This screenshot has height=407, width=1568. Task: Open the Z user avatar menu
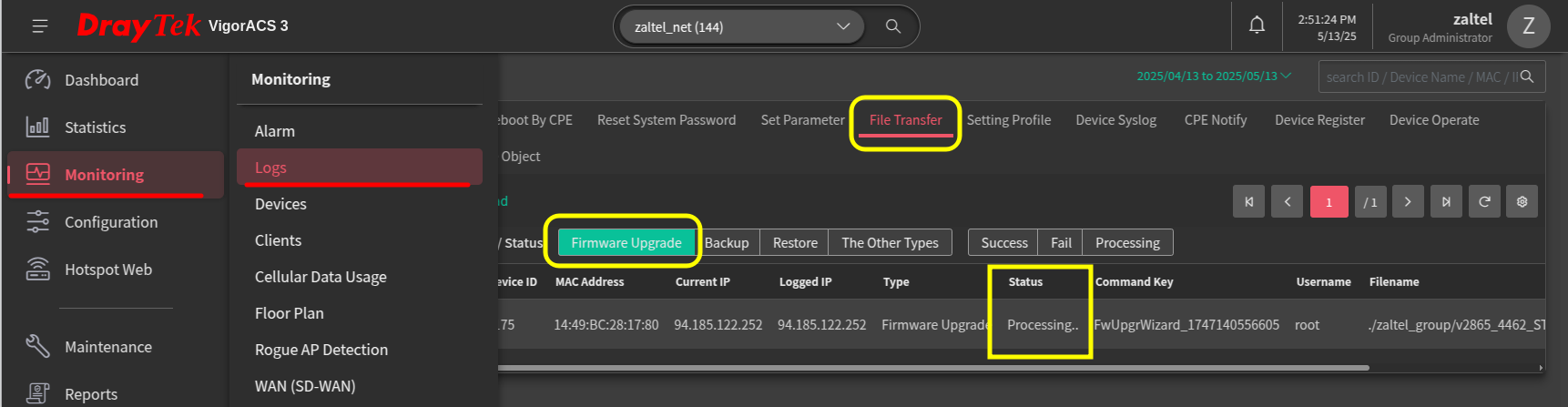tap(1528, 26)
